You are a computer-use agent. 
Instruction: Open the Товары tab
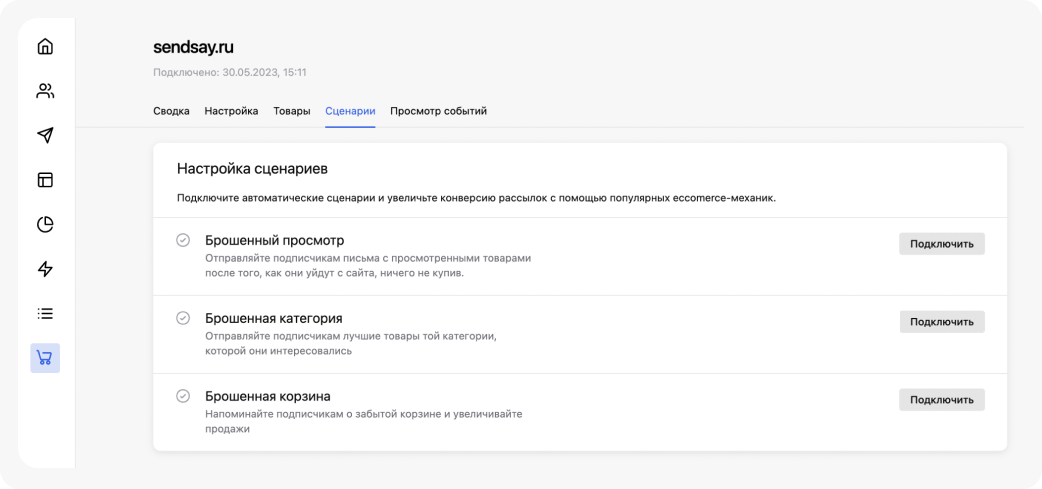[x=292, y=111]
